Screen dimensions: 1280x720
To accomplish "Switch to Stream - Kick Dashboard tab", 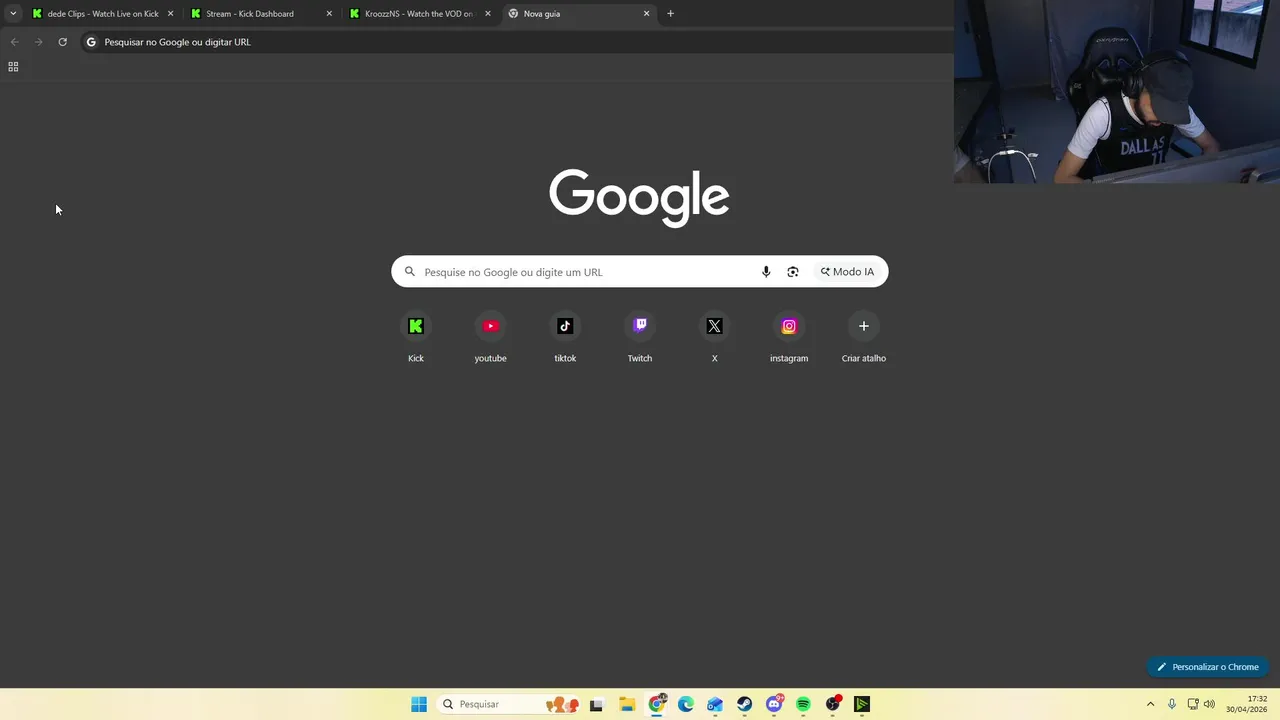I will 261,14.
